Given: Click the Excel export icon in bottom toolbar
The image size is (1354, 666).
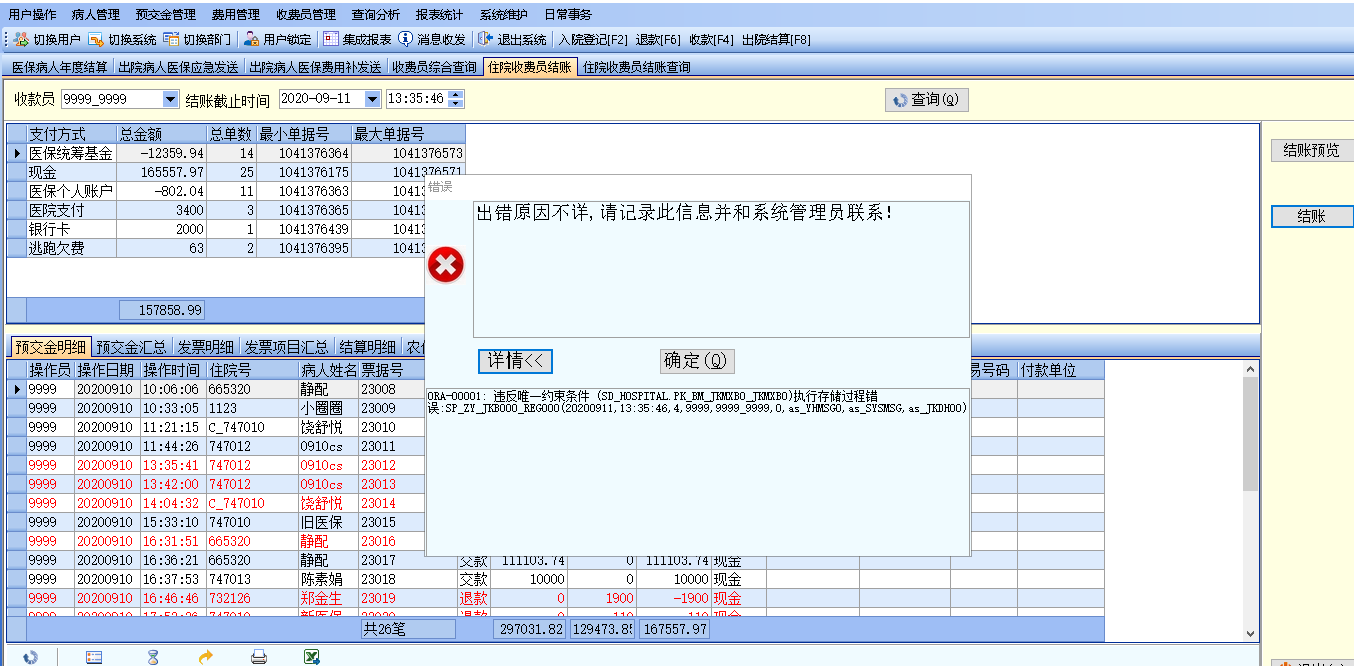Looking at the screenshot, I should 312,657.
